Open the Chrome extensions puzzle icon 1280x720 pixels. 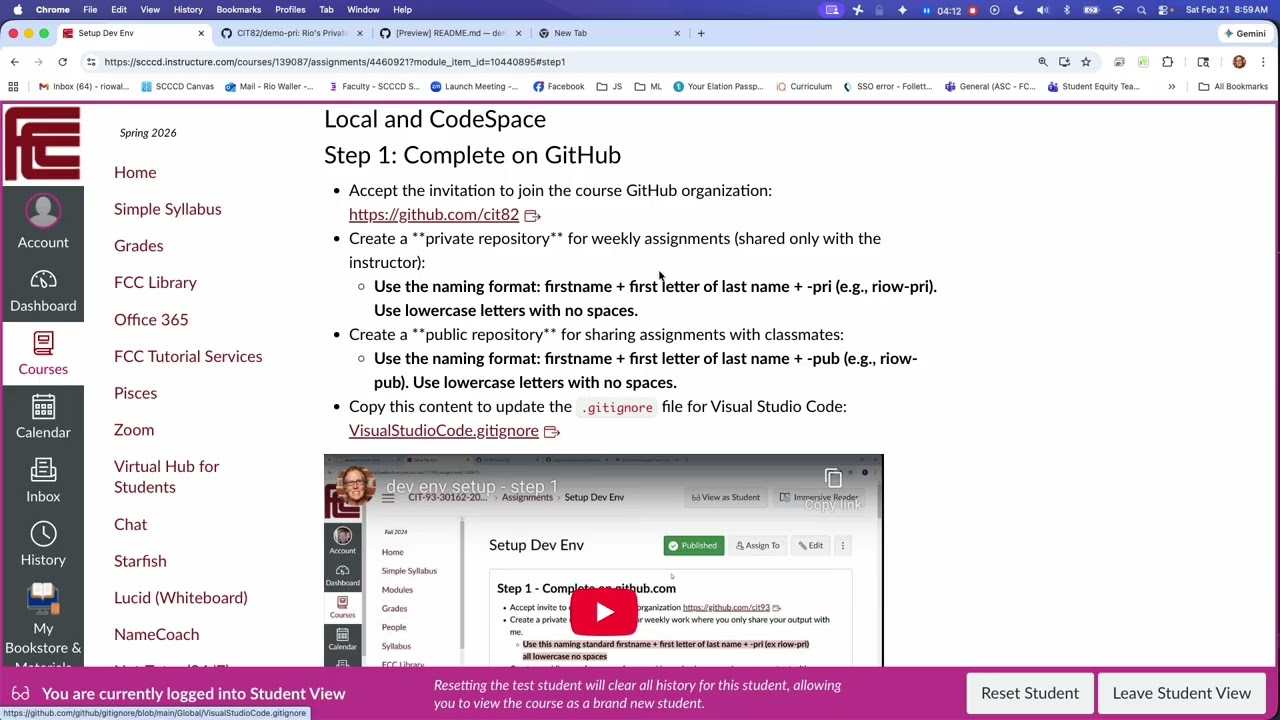click(1167, 62)
